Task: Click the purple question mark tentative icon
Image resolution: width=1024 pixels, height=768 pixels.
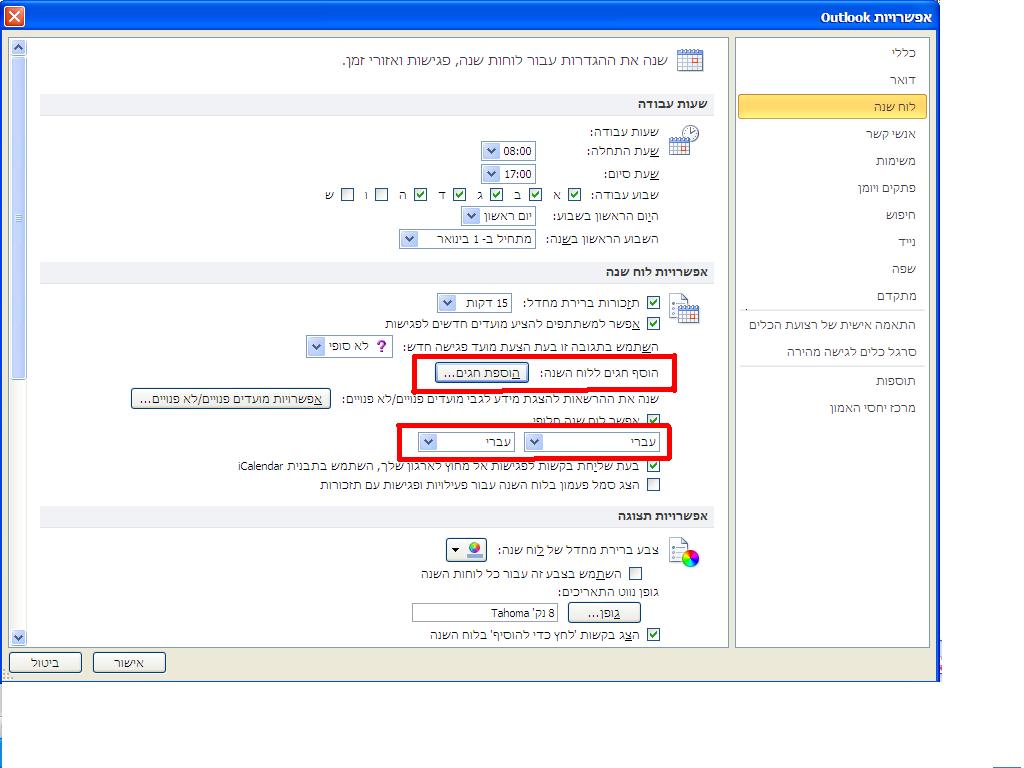Action: point(382,346)
